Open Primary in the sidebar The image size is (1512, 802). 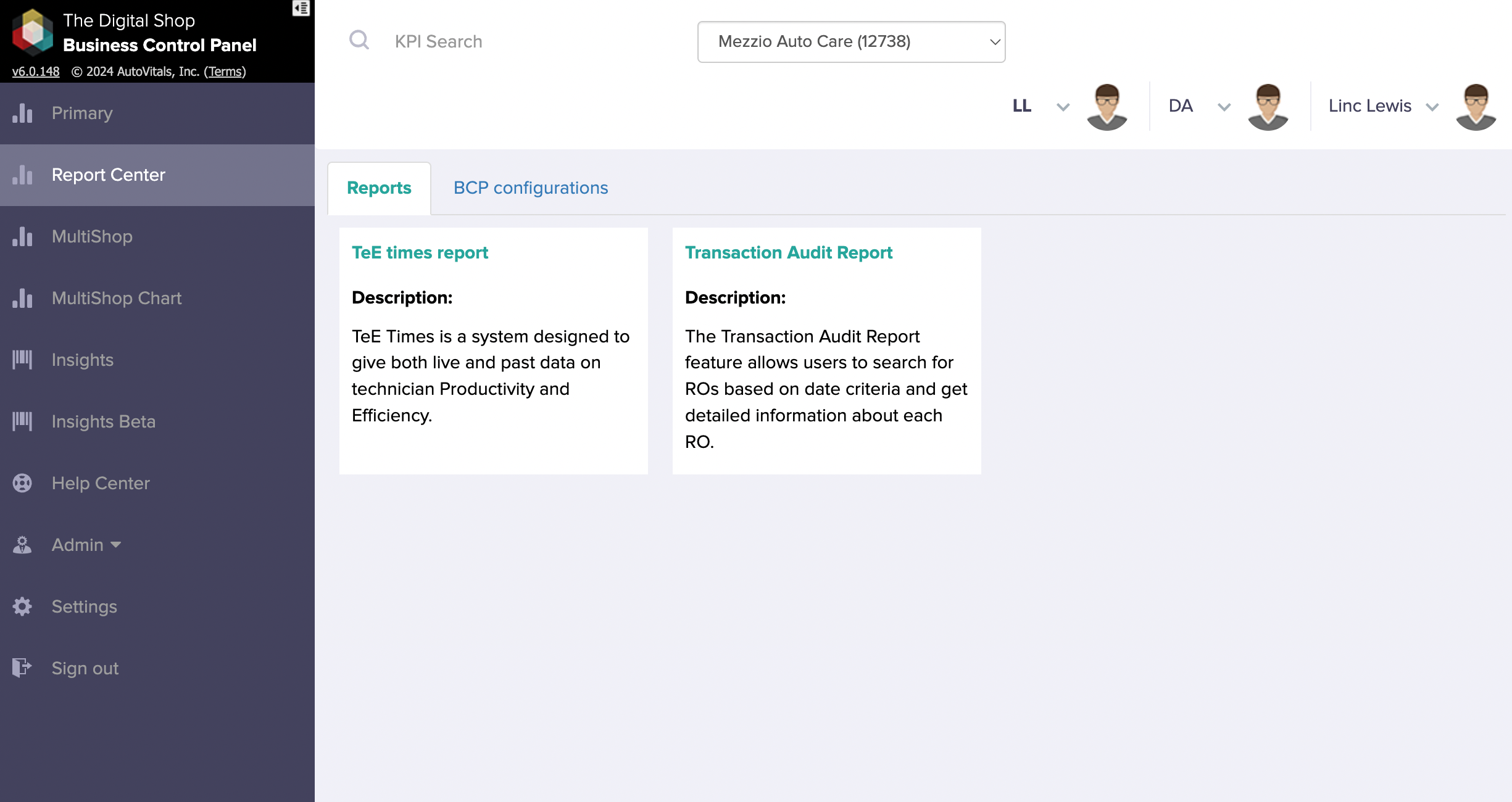pos(157,114)
